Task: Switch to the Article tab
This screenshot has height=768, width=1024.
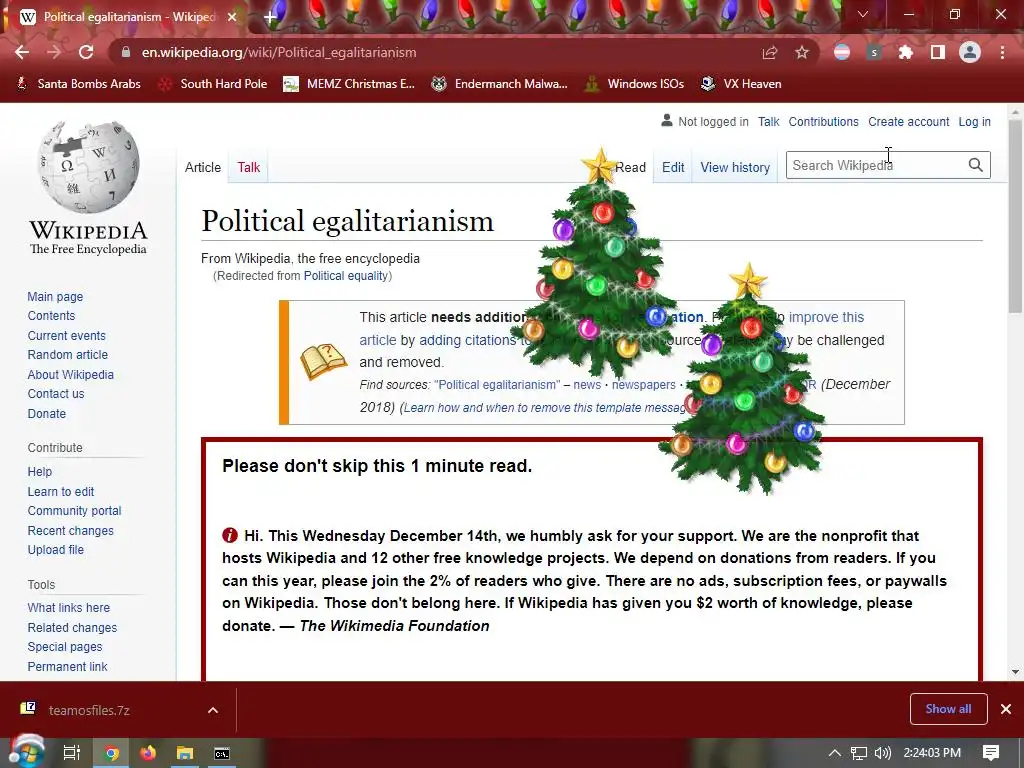Action: point(203,167)
